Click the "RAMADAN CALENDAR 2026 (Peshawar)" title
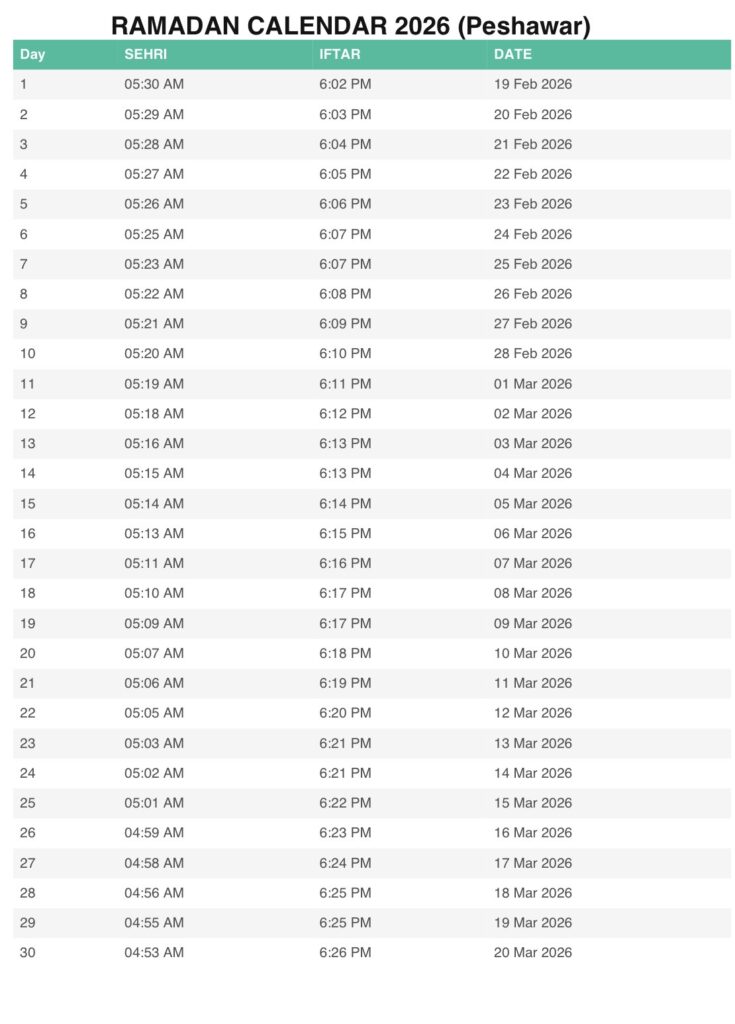Screen dimensions: 735x1024 350,25
